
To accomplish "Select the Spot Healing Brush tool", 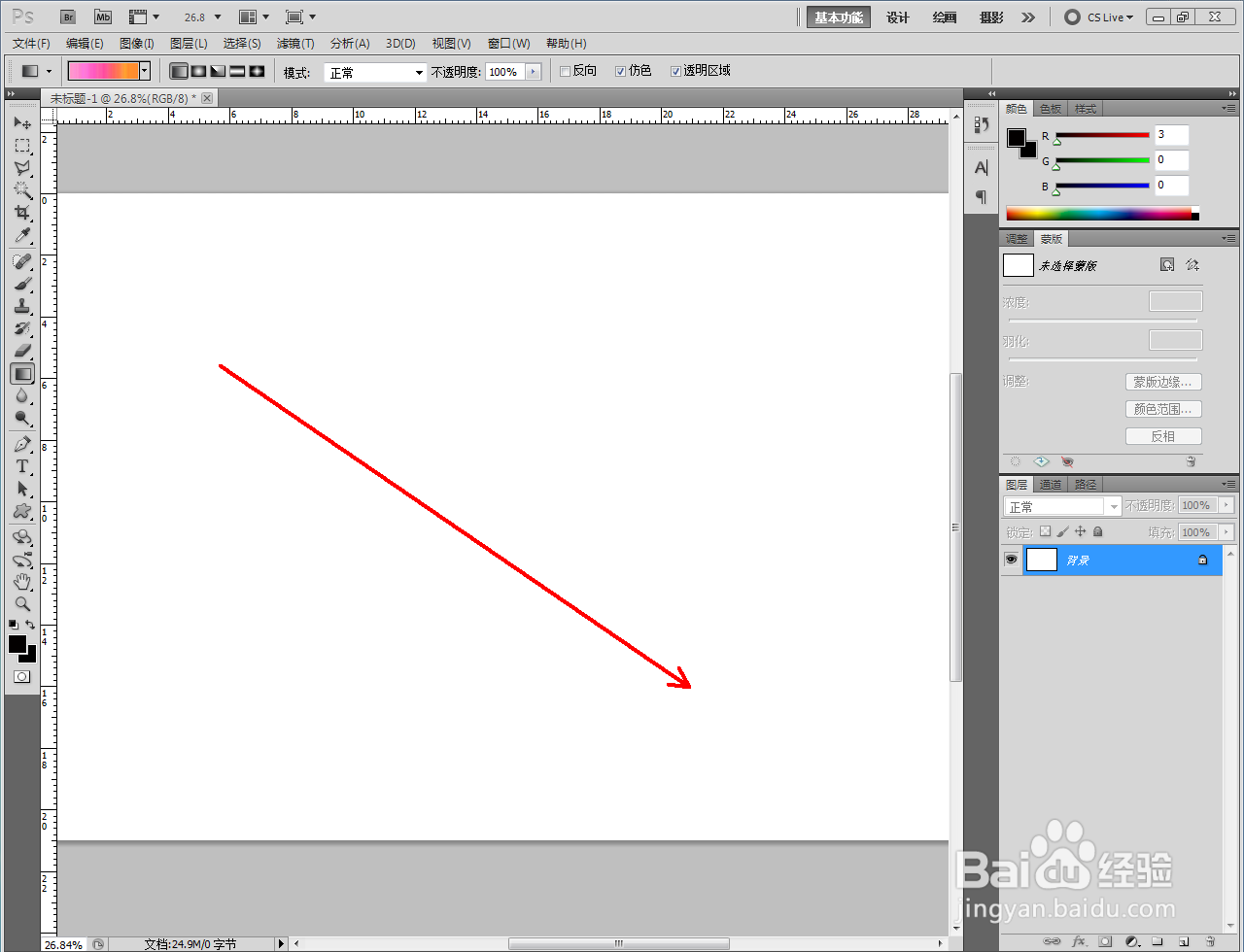I will click(x=22, y=262).
